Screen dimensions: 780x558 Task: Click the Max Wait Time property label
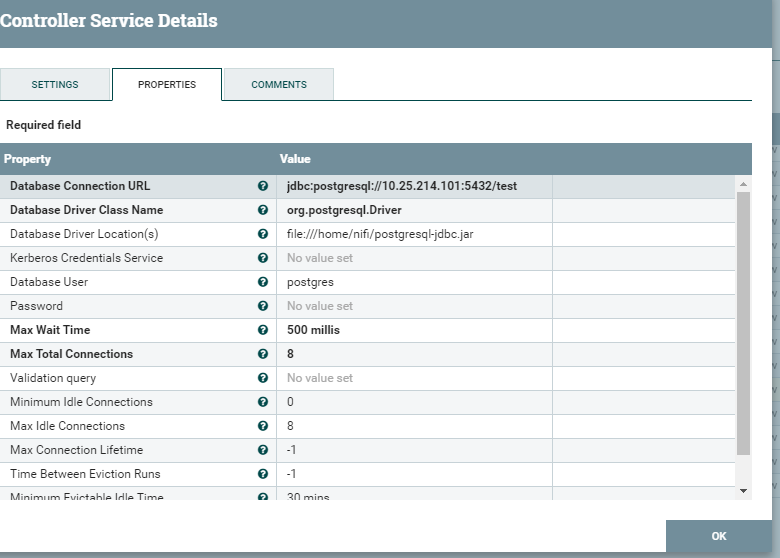(x=50, y=330)
